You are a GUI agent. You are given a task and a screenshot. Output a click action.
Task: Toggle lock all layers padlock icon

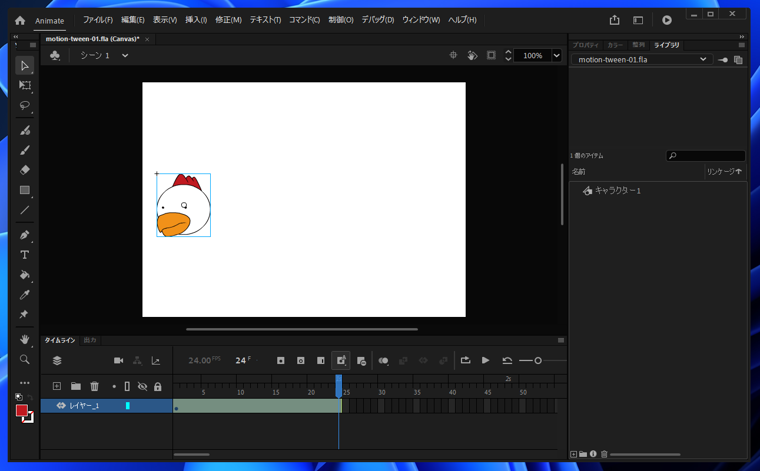pos(157,386)
